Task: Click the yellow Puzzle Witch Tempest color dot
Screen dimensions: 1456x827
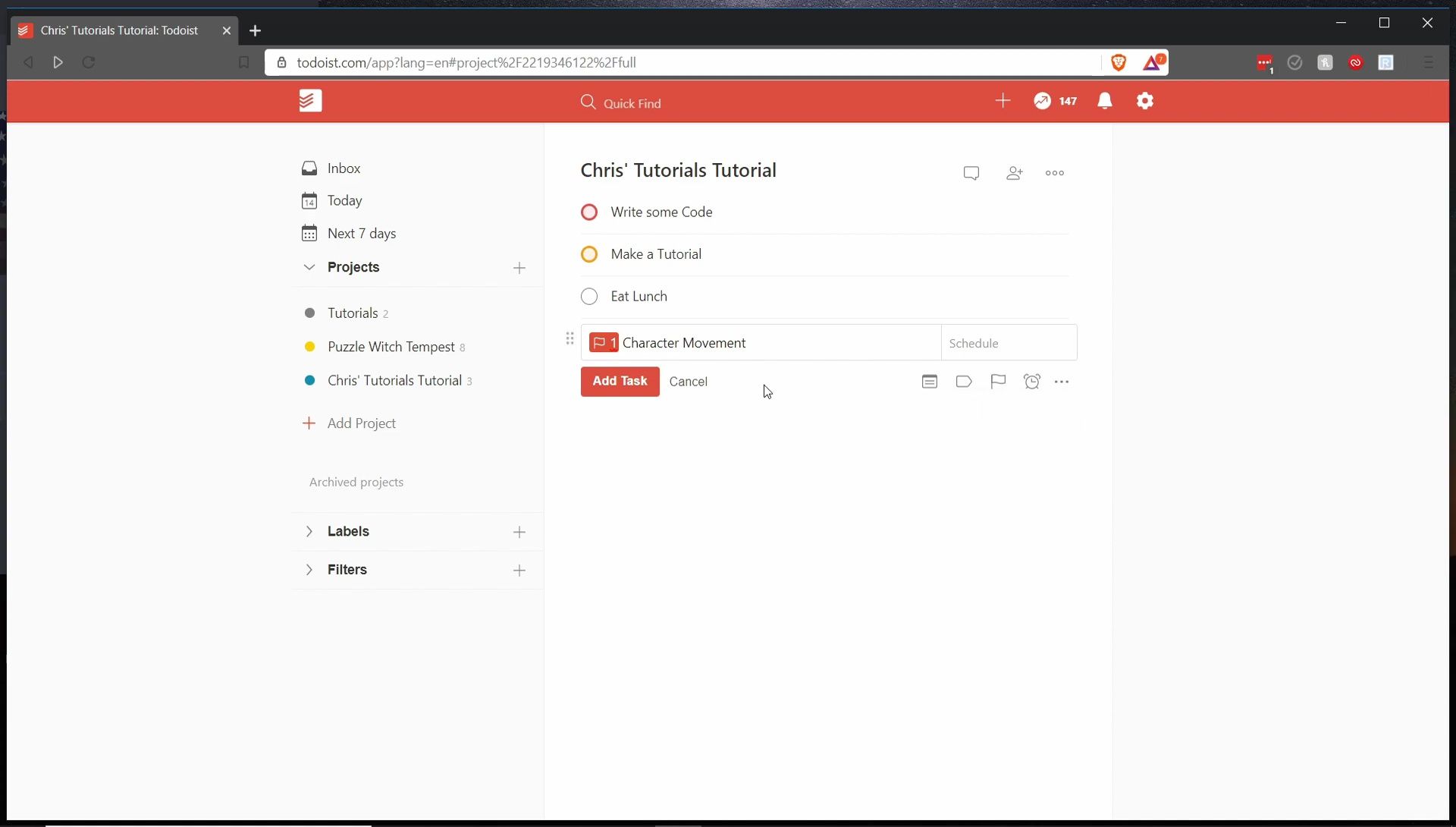Action: [x=309, y=347]
